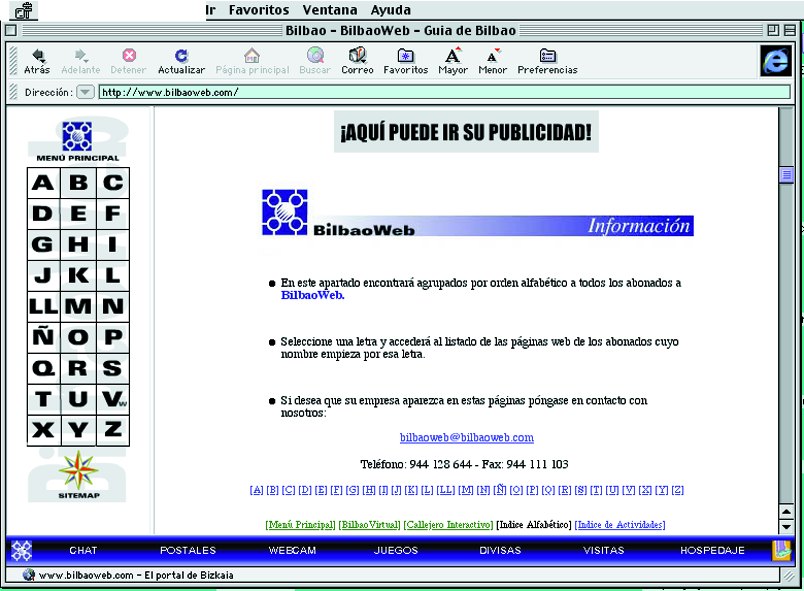Open the Ir menu
The height and width of the screenshot is (591, 804).
coord(211,10)
